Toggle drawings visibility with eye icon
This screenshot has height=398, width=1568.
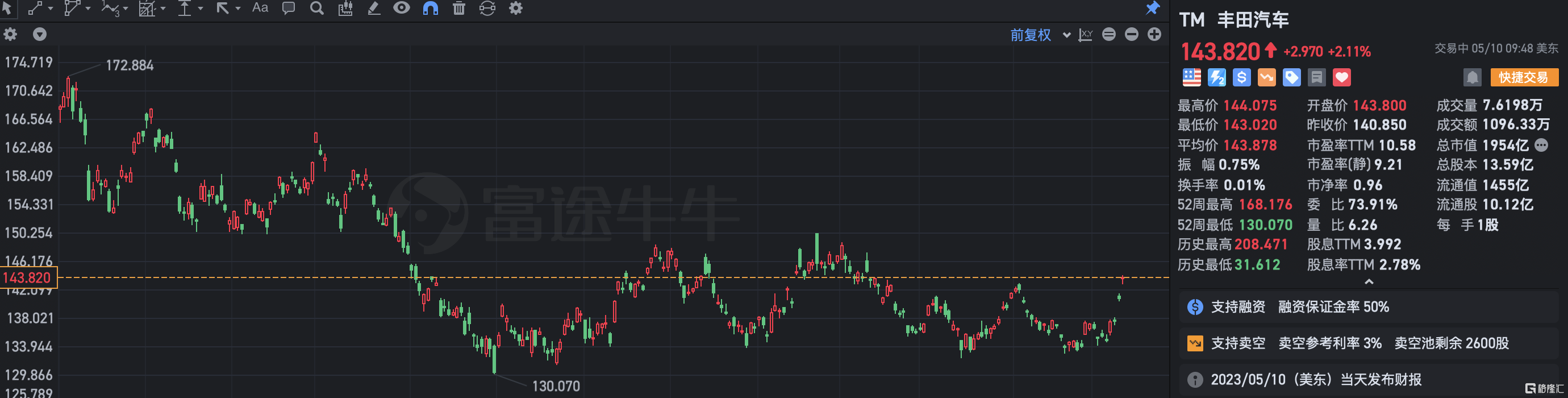402,8
